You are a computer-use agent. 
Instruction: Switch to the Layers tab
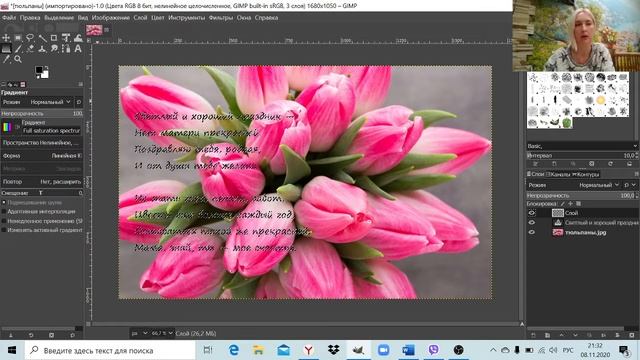click(536, 174)
